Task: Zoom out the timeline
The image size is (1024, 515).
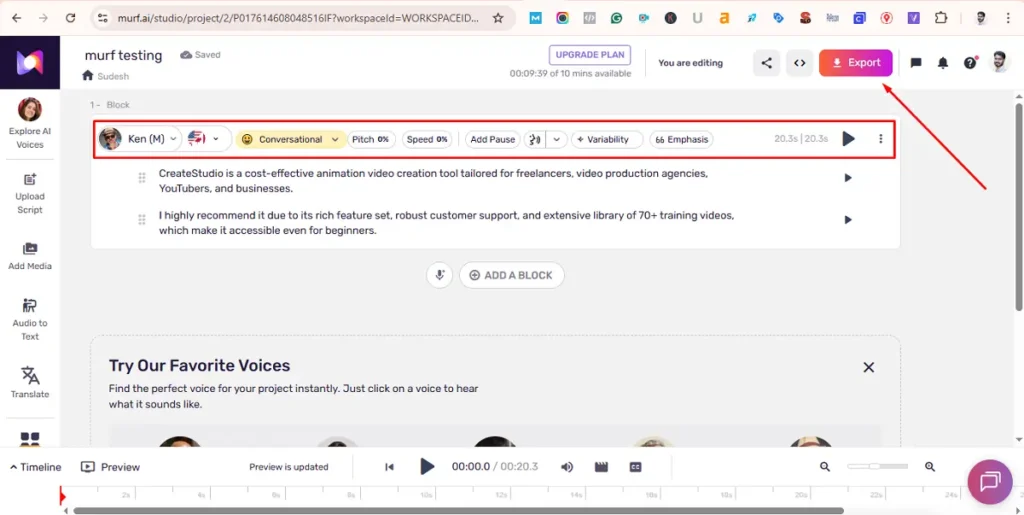Action: click(825, 467)
